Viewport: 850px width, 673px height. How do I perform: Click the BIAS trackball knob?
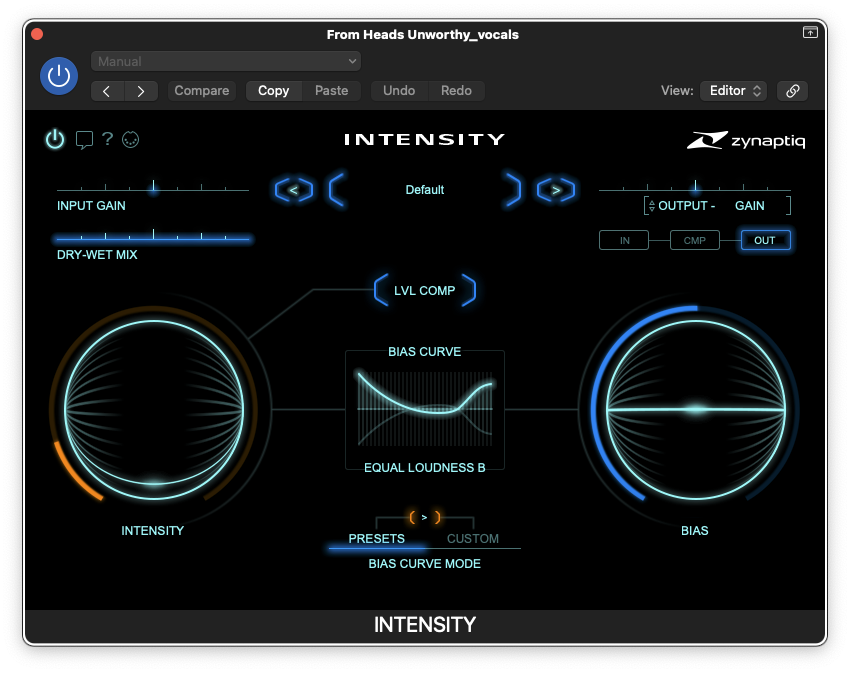tap(696, 410)
